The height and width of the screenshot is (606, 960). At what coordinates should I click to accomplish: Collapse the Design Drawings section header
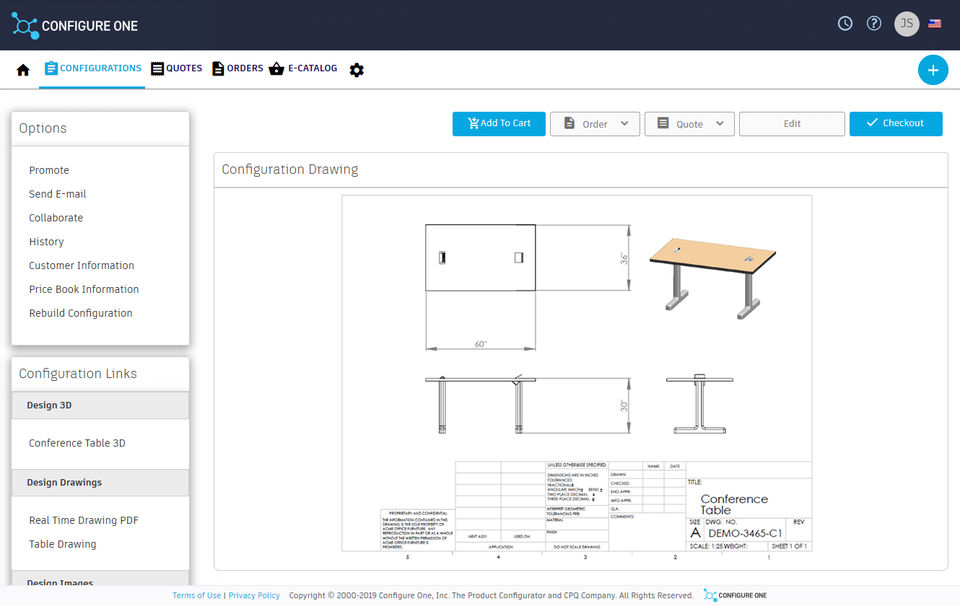pos(100,482)
